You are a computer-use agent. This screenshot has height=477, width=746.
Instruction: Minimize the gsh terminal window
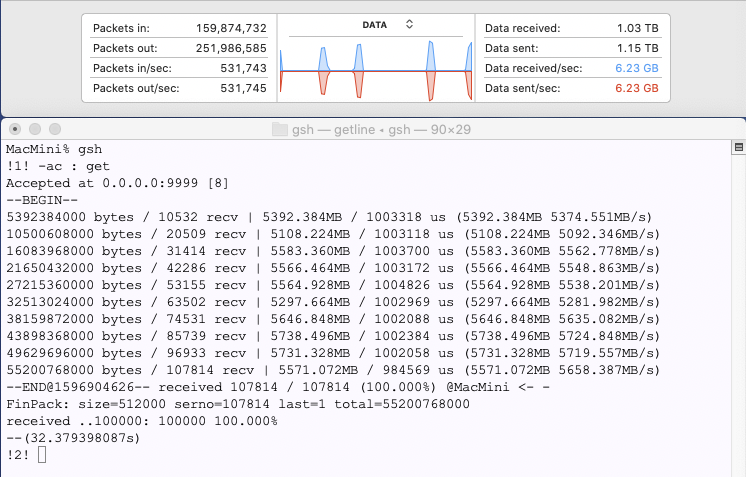point(34,129)
